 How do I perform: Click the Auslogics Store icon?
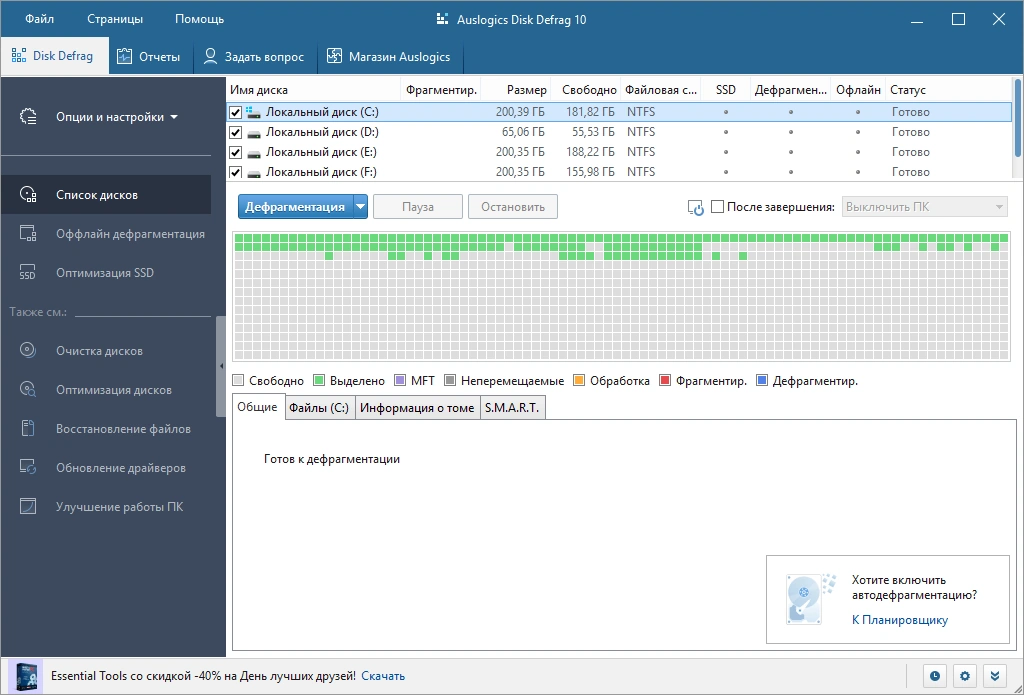334,56
